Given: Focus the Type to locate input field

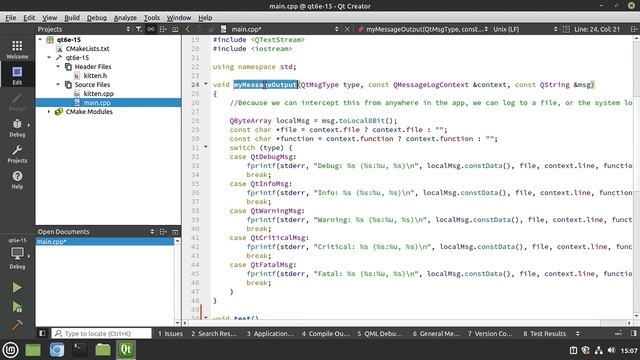Looking at the screenshot, I should coord(101,333).
